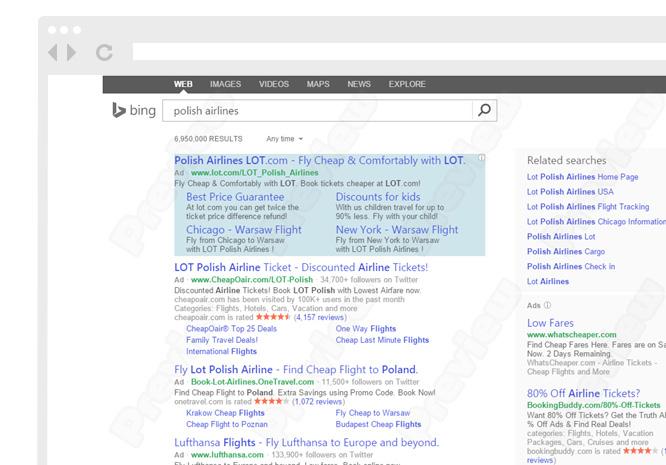Open Budapest Cheap Flights link
Viewport: 666px width, 465px height.
378,424
